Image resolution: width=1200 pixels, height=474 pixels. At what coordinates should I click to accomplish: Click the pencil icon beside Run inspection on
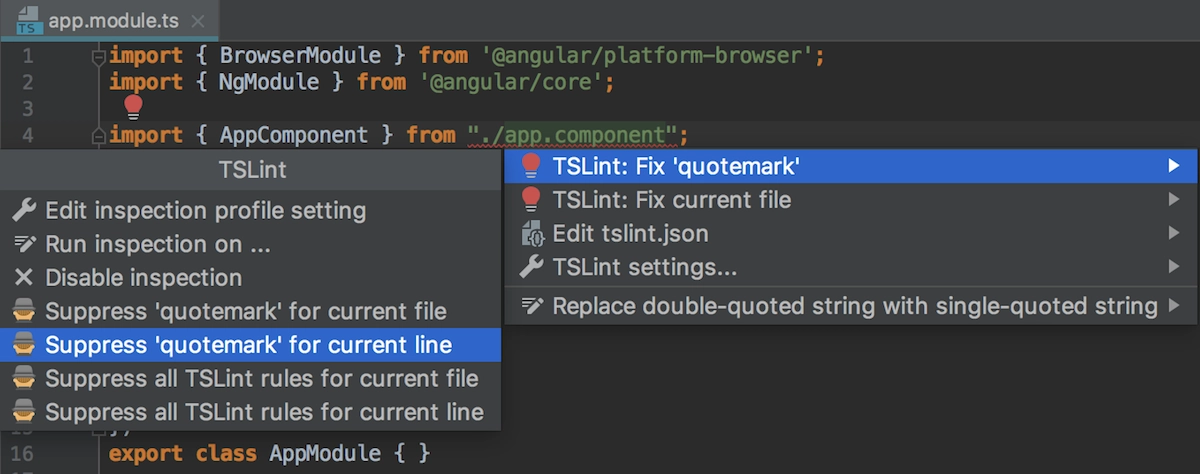[25, 244]
